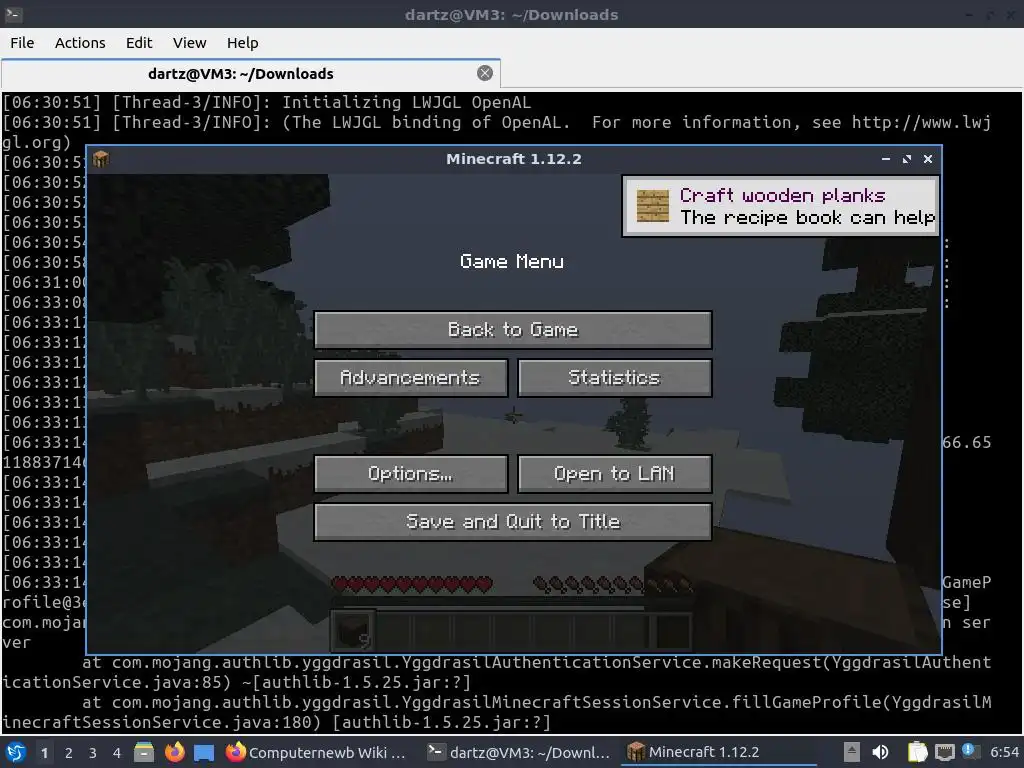The width and height of the screenshot is (1024, 768).
Task: Open the terminal Edit menu
Action: [x=138, y=43]
